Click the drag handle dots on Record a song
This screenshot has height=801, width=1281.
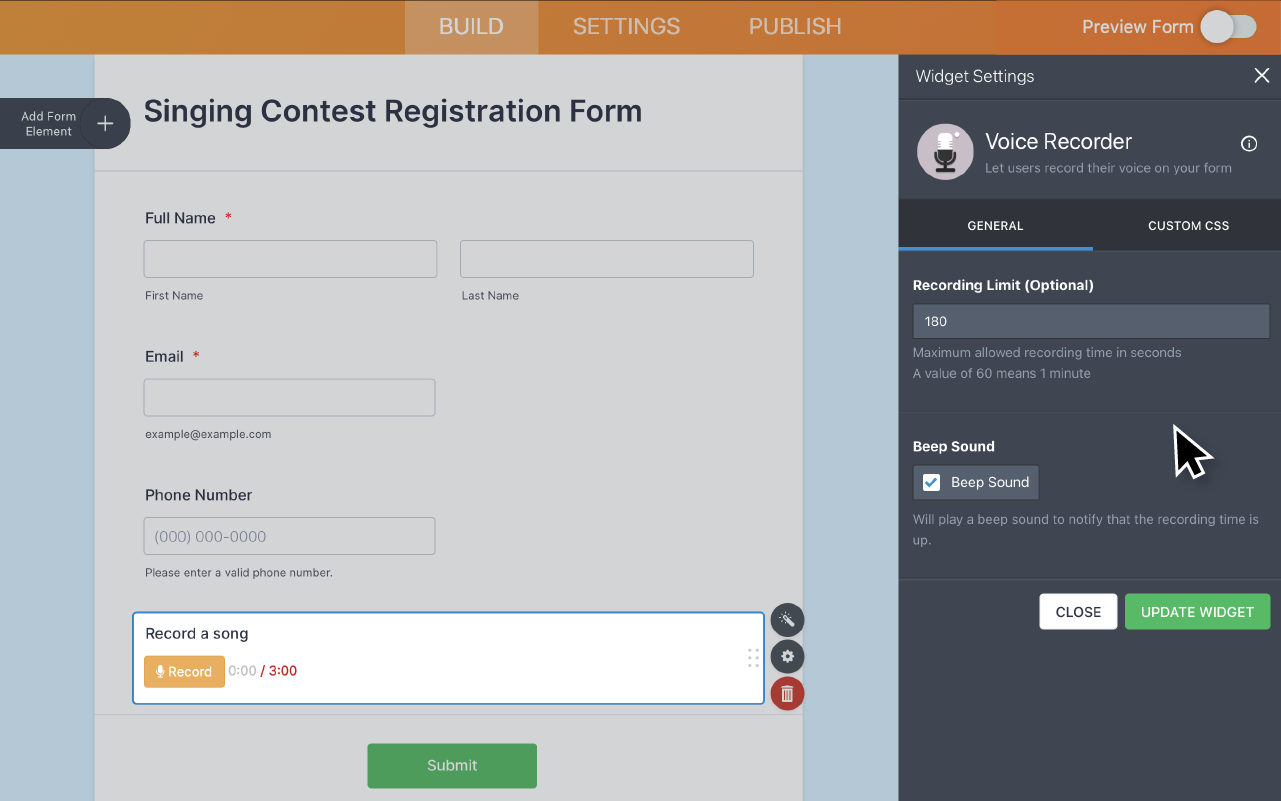point(753,658)
